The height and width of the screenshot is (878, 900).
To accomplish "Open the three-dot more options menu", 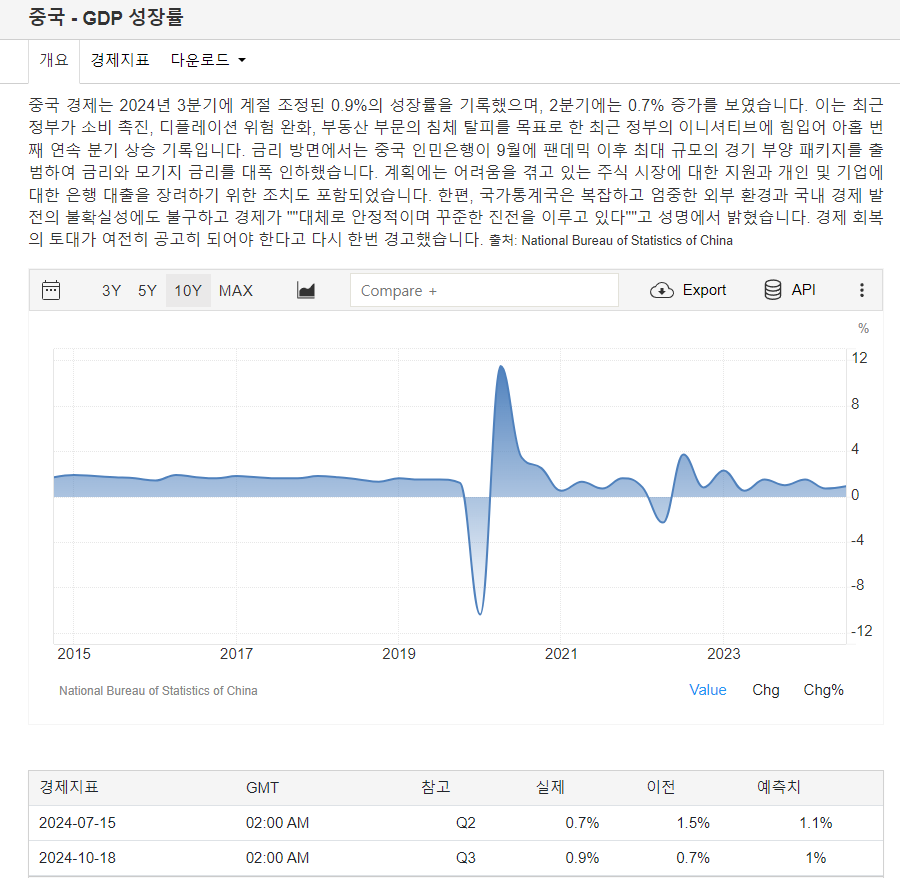I will click(862, 290).
